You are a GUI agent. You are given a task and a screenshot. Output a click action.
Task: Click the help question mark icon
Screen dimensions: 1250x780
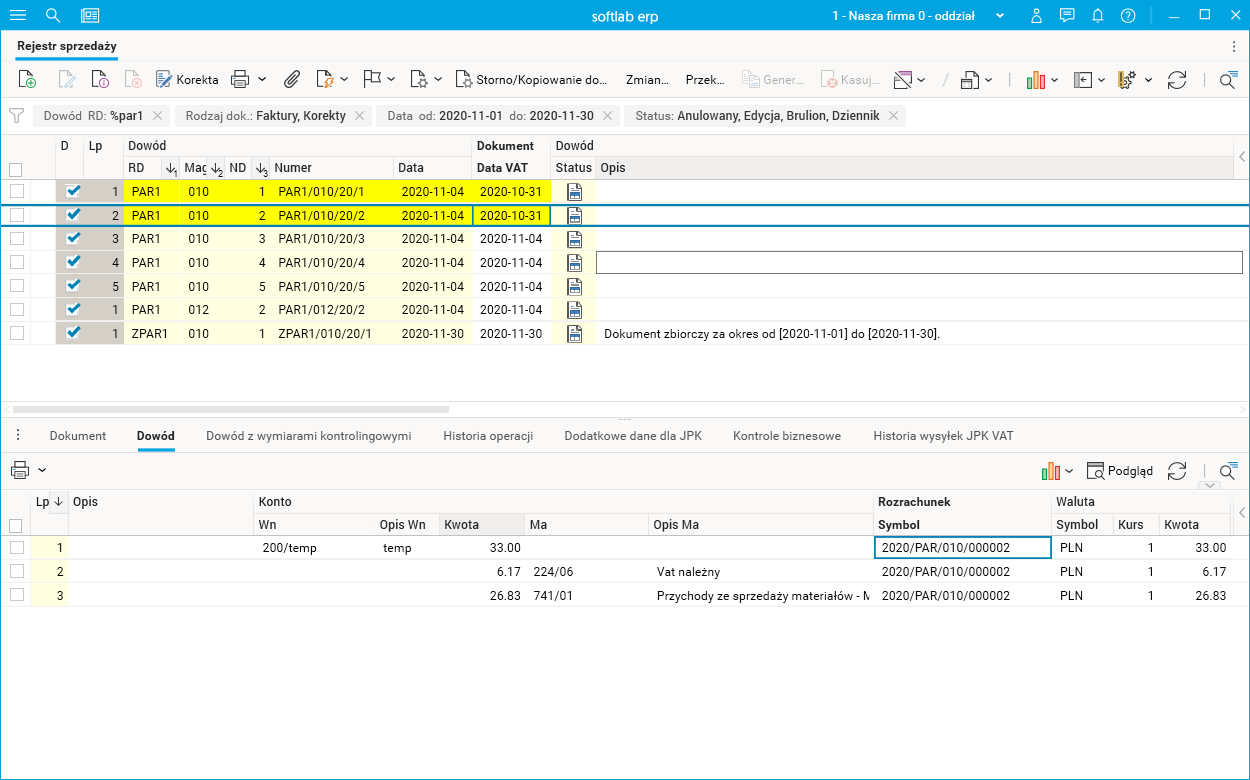[x=1128, y=16]
